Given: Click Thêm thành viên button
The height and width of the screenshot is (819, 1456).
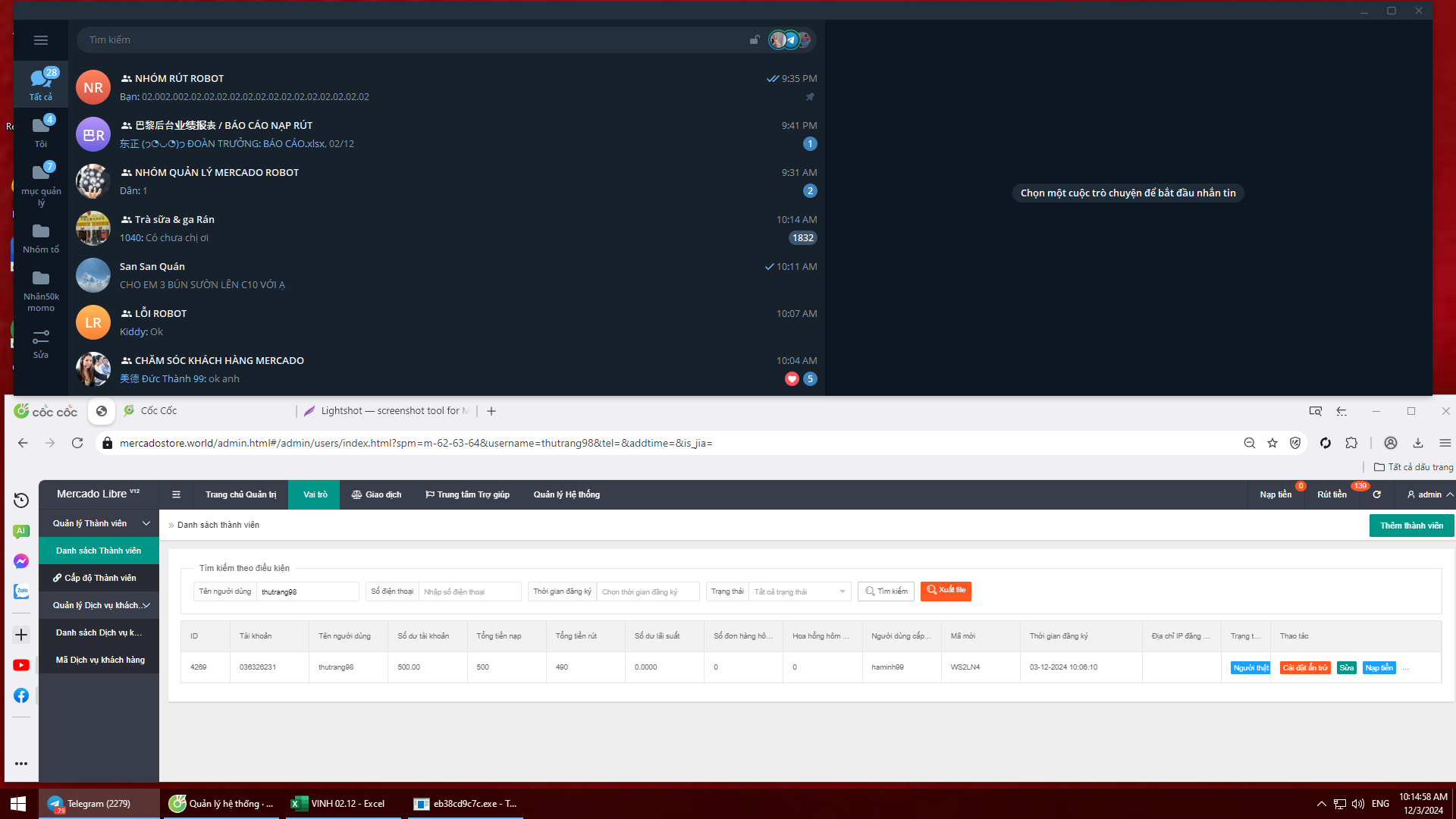Looking at the screenshot, I should coord(1411,526).
